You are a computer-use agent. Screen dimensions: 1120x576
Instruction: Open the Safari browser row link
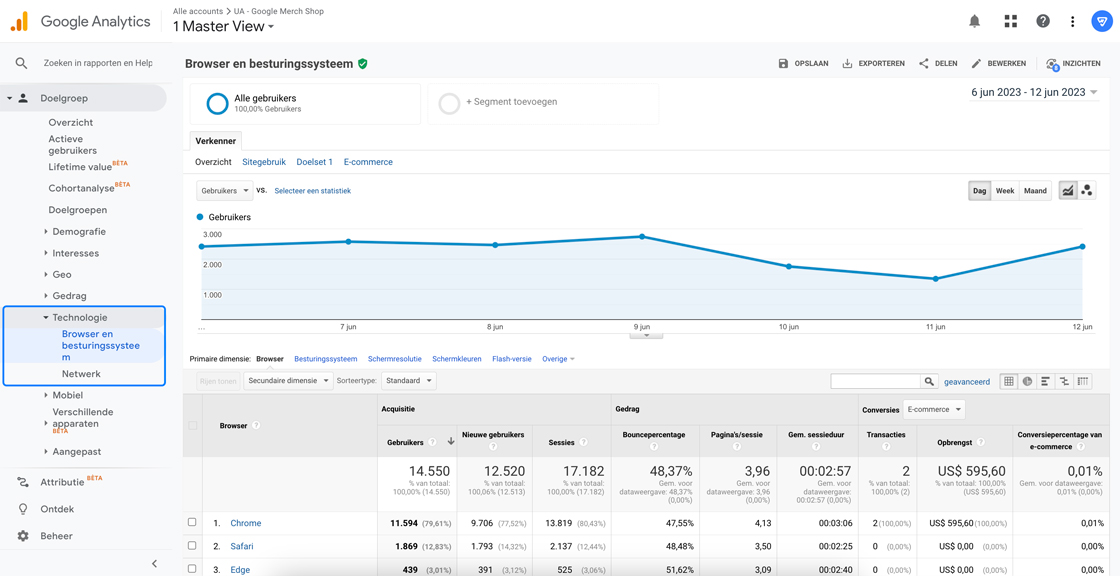pyautogui.click(x=241, y=546)
